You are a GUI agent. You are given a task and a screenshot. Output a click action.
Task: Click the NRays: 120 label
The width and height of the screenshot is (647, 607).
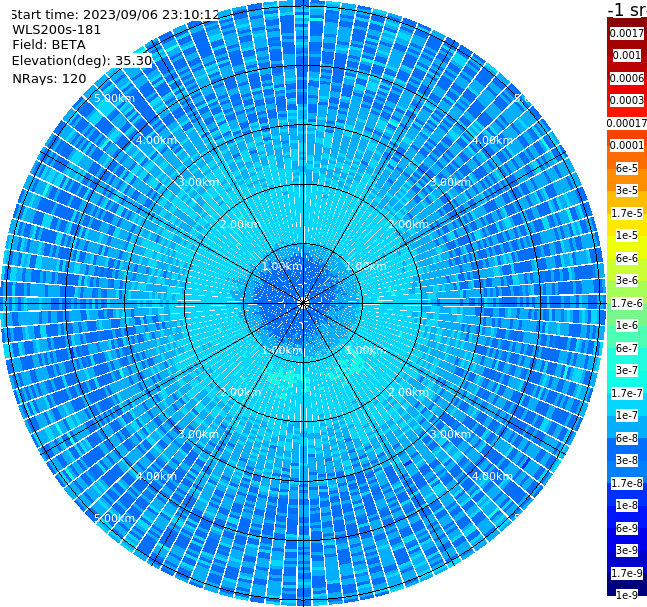pos(49,78)
